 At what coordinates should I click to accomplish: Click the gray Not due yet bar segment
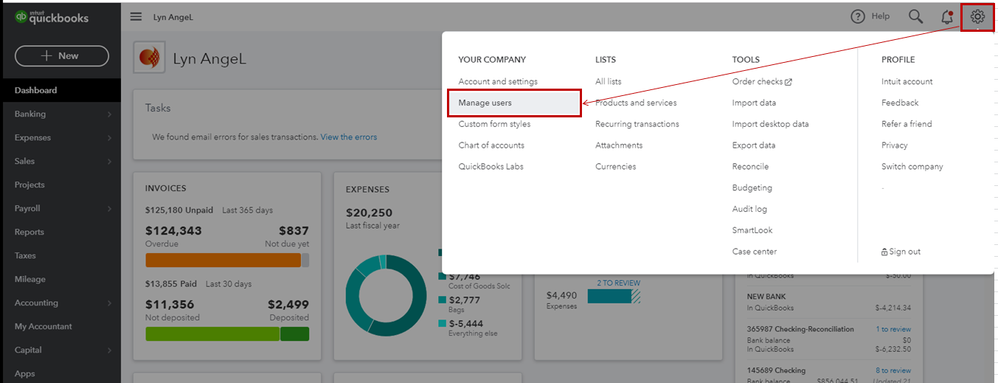tap(305, 260)
